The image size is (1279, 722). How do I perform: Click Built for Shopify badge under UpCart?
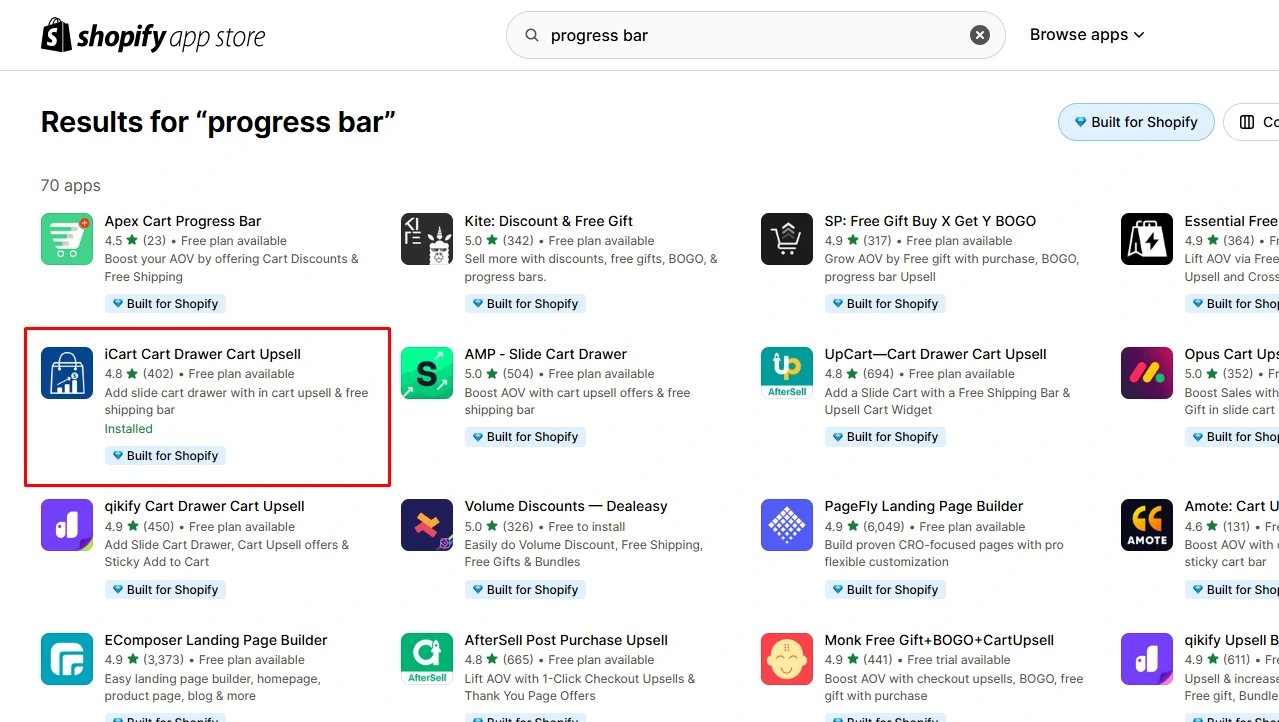coord(885,436)
